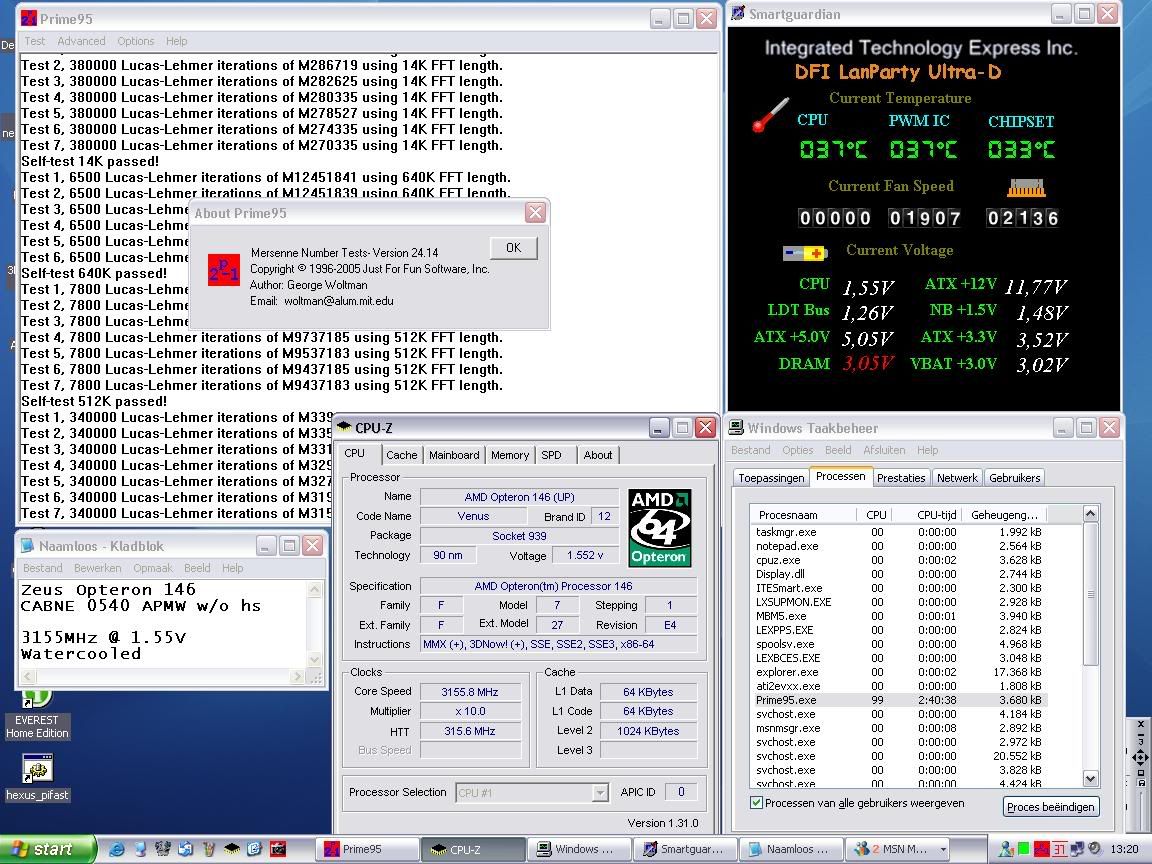Click the red Prime95 tray icon

pyautogui.click(x=1040, y=849)
